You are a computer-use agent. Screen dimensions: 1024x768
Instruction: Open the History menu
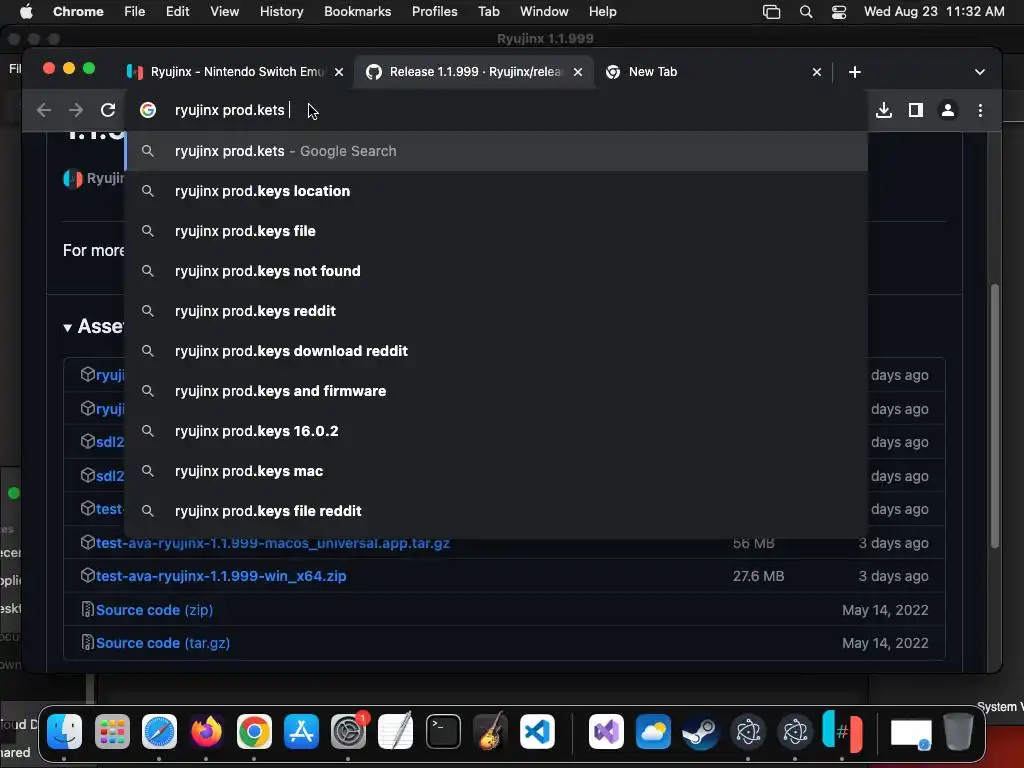[281, 11]
